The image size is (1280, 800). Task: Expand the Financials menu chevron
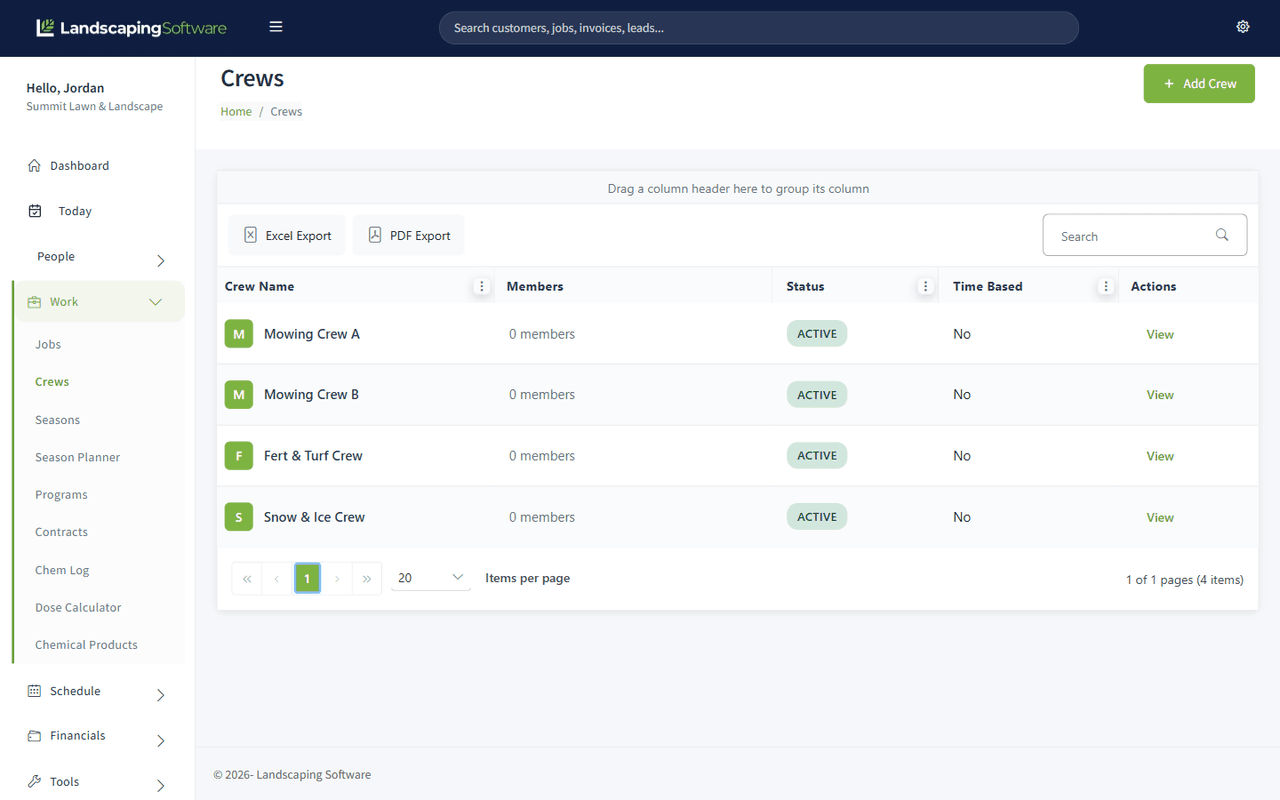pyautogui.click(x=161, y=741)
